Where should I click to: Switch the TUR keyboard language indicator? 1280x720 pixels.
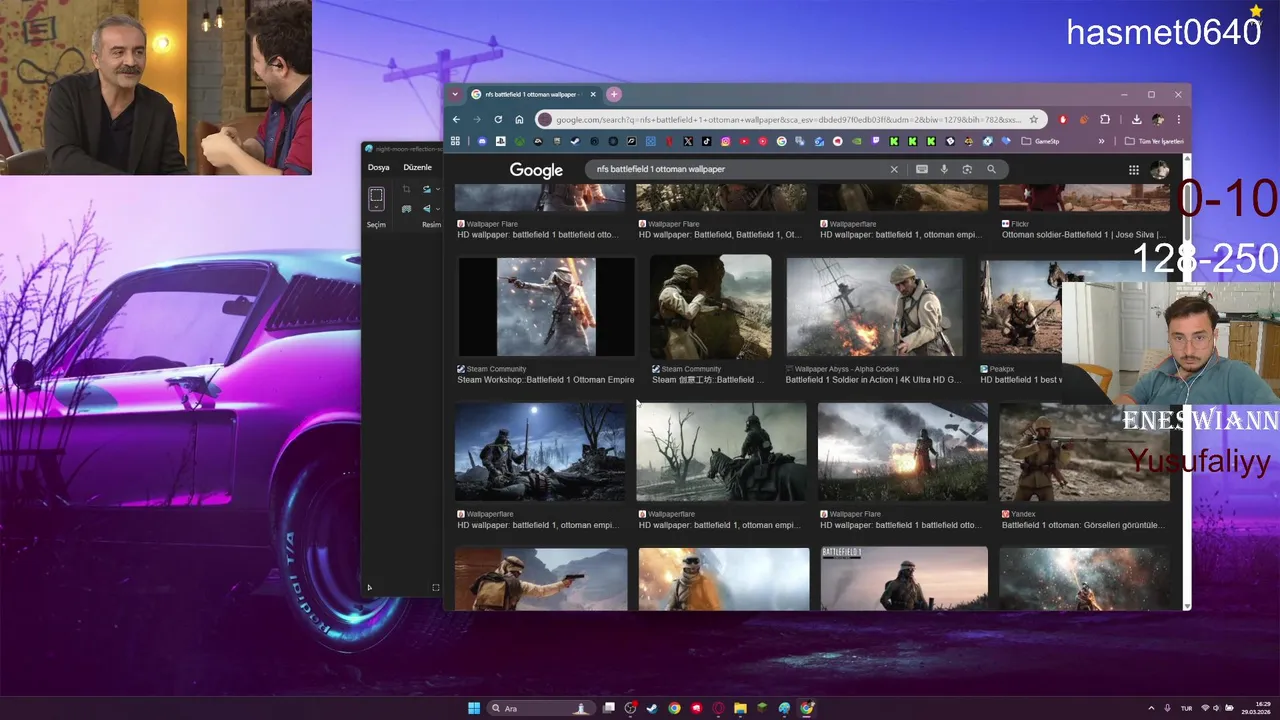[x=1187, y=708]
